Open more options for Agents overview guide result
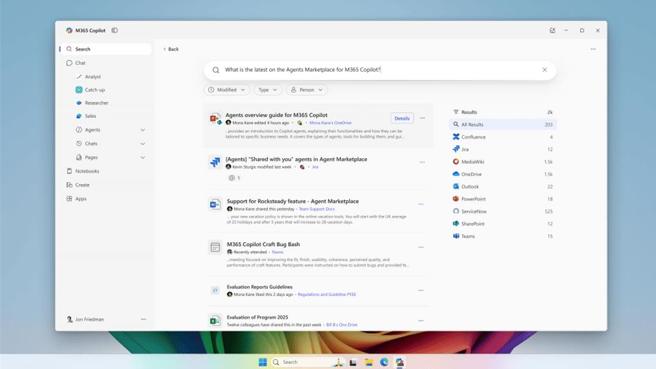 (422, 118)
